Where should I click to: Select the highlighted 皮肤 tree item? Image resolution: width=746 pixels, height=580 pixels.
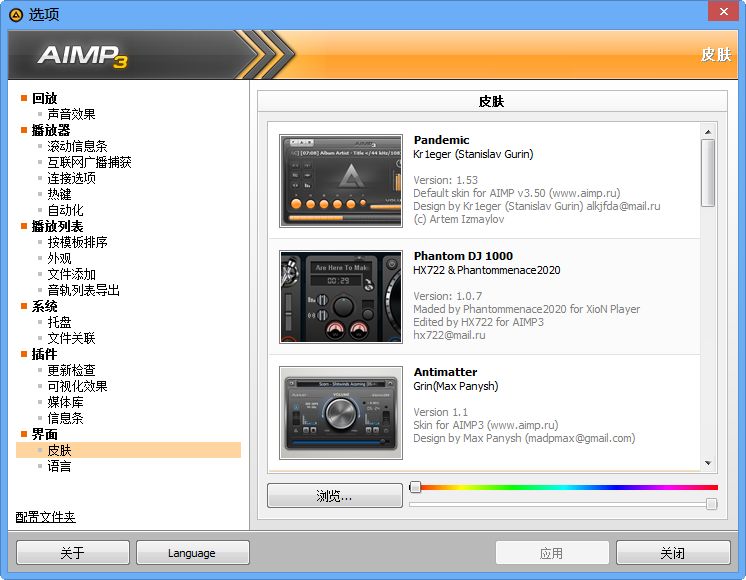[x=128, y=450]
